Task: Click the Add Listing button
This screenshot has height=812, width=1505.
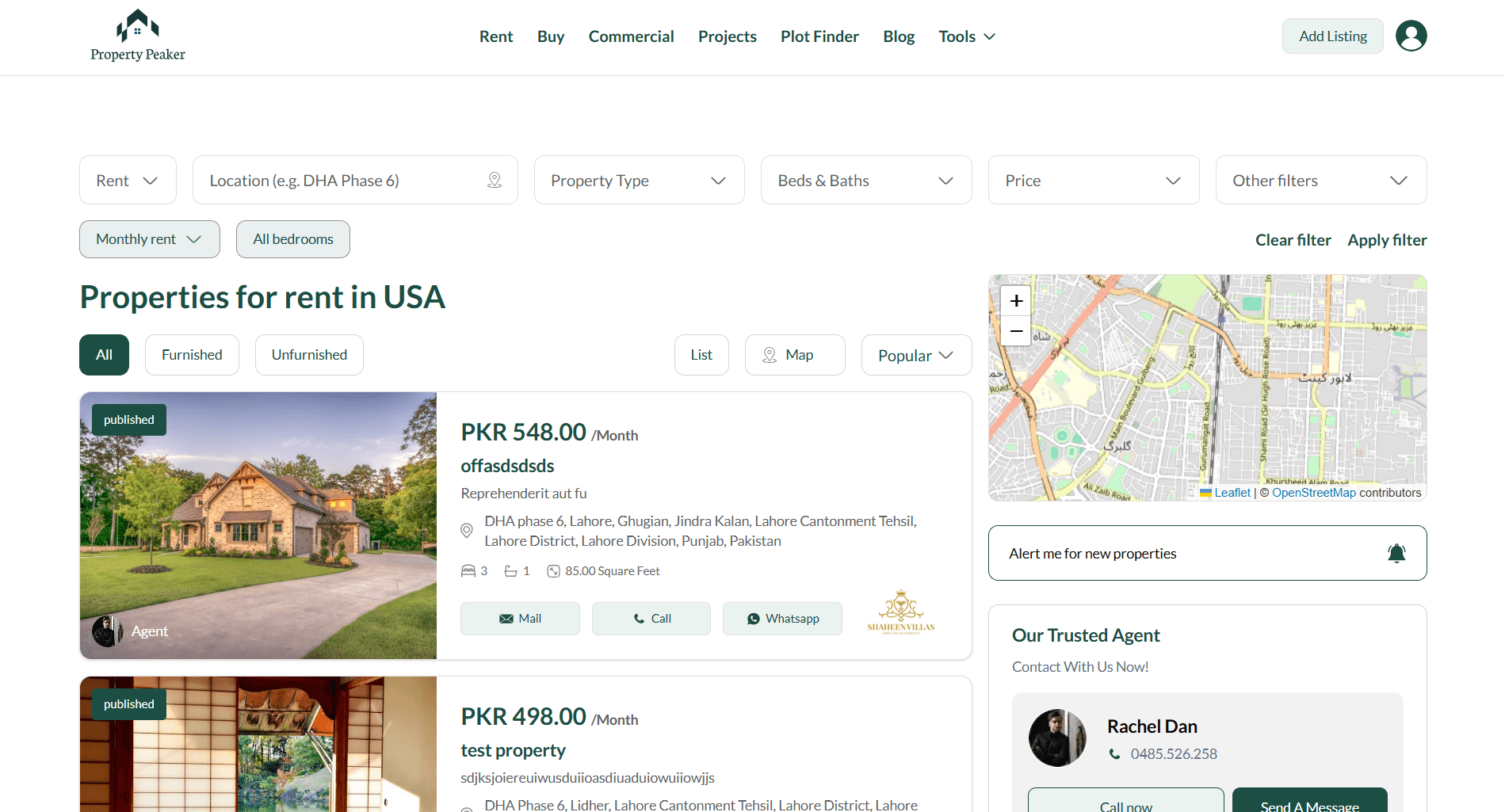Action: (1333, 36)
